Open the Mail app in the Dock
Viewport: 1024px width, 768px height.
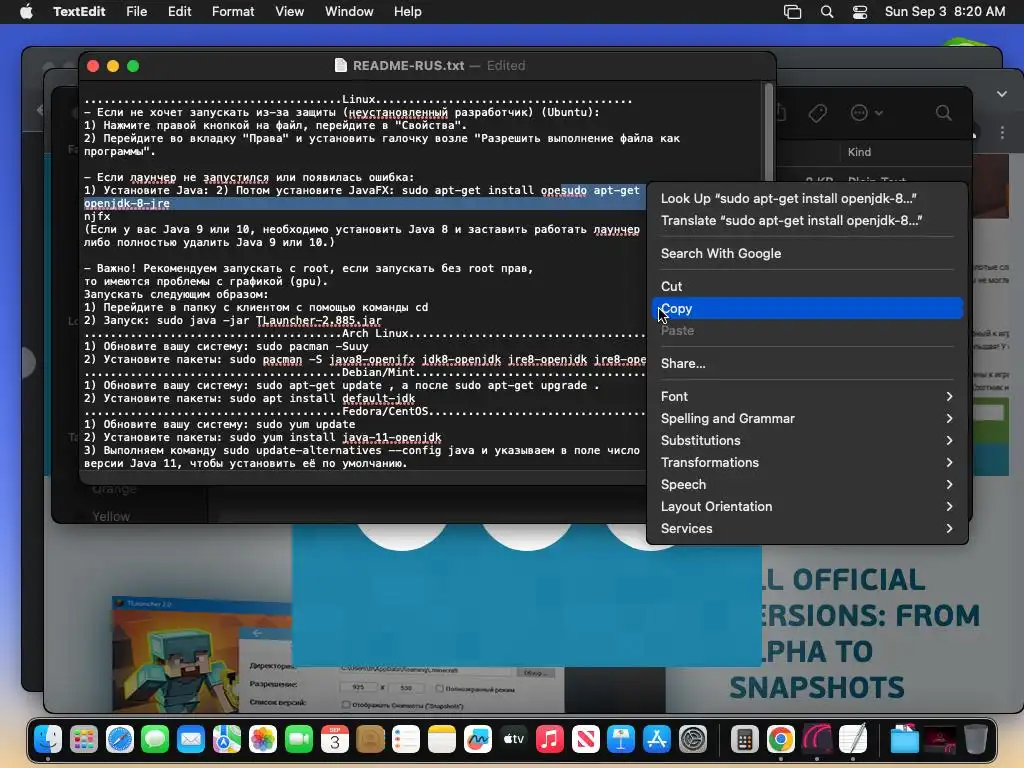coord(191,739)
